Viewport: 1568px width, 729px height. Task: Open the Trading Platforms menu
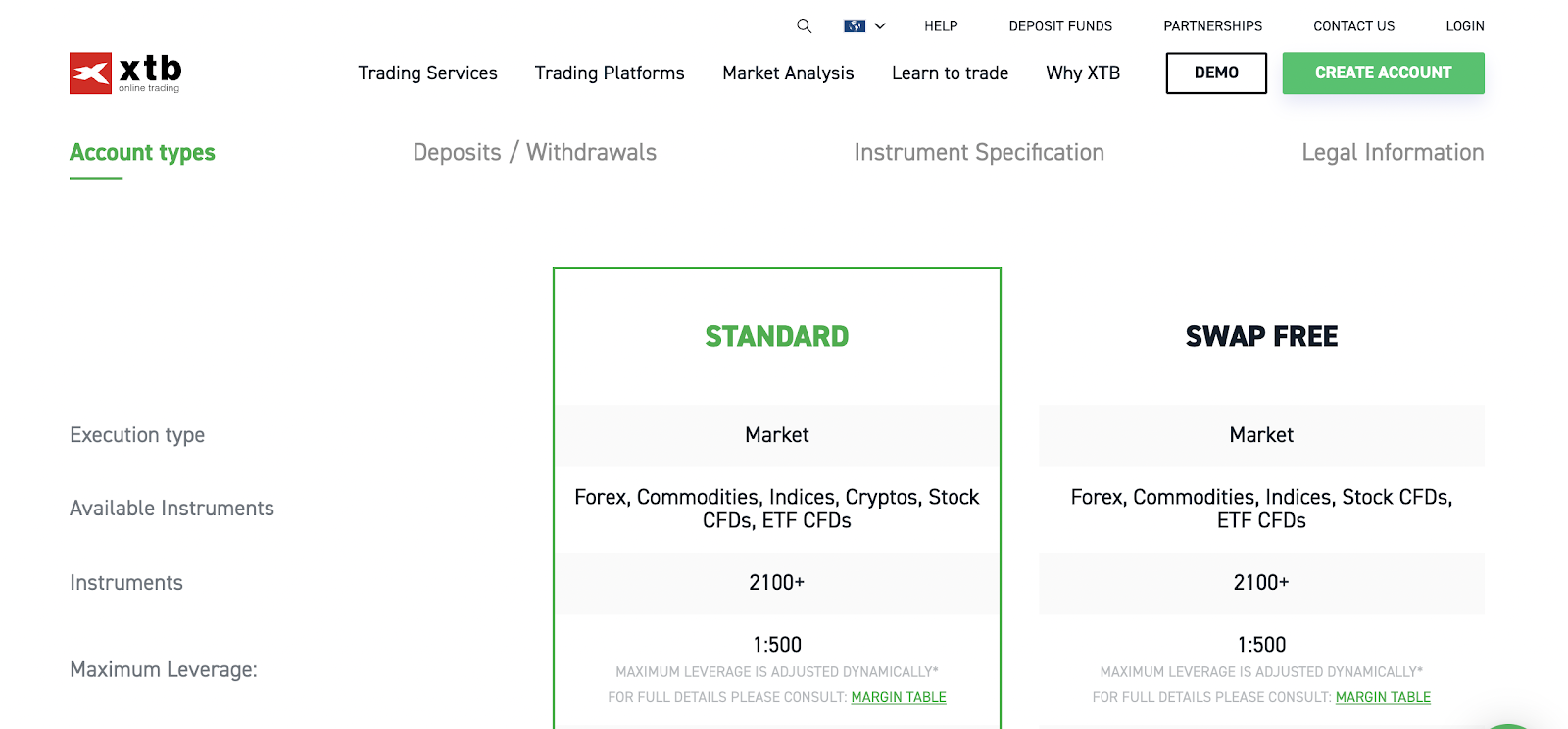point(610,73)
